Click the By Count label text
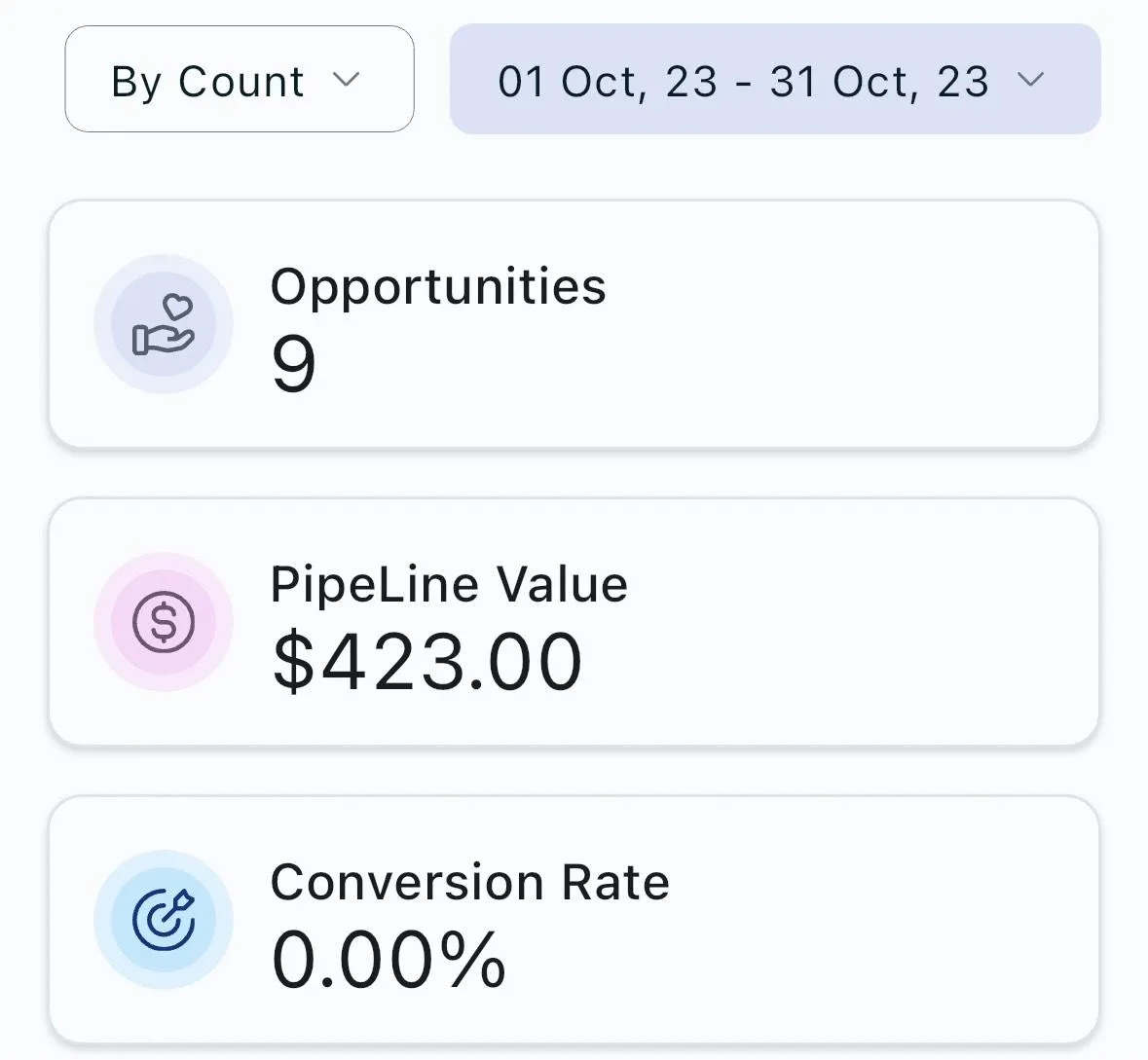Viewport: 1148px width, 1060px height. coord(207,82)
